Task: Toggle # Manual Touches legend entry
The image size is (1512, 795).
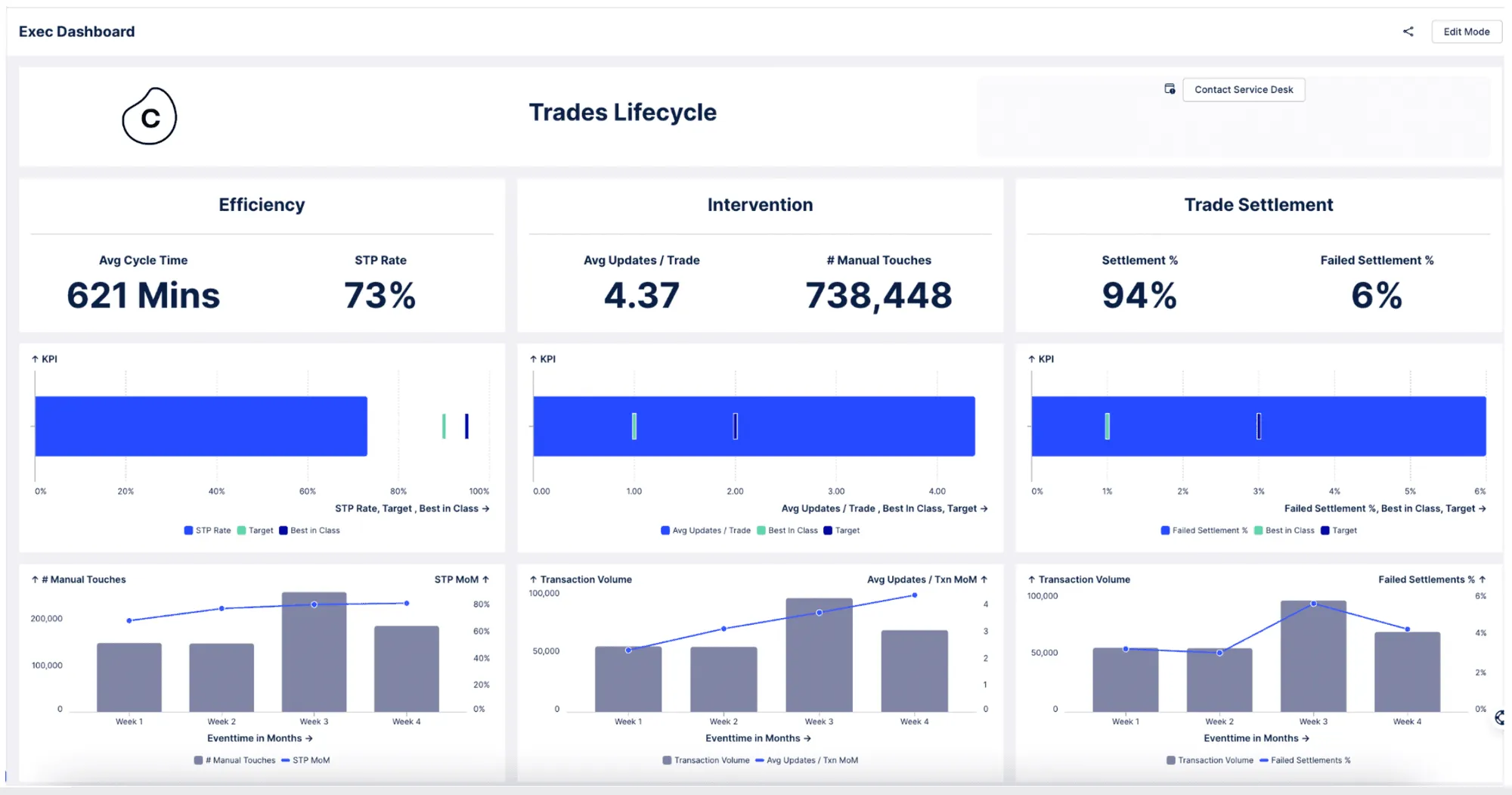Action: tap(234, 760)
